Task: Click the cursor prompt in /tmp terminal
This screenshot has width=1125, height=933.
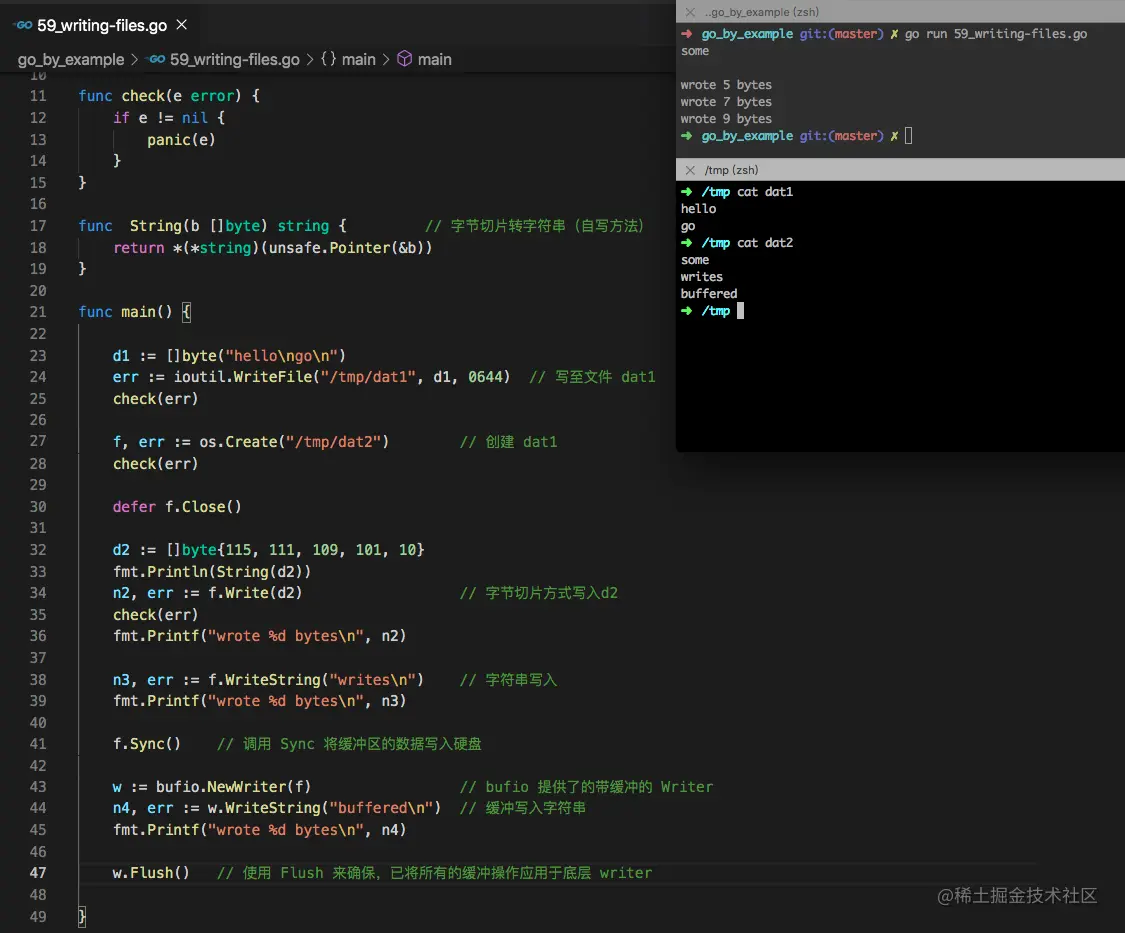Action: coord(740,311)
